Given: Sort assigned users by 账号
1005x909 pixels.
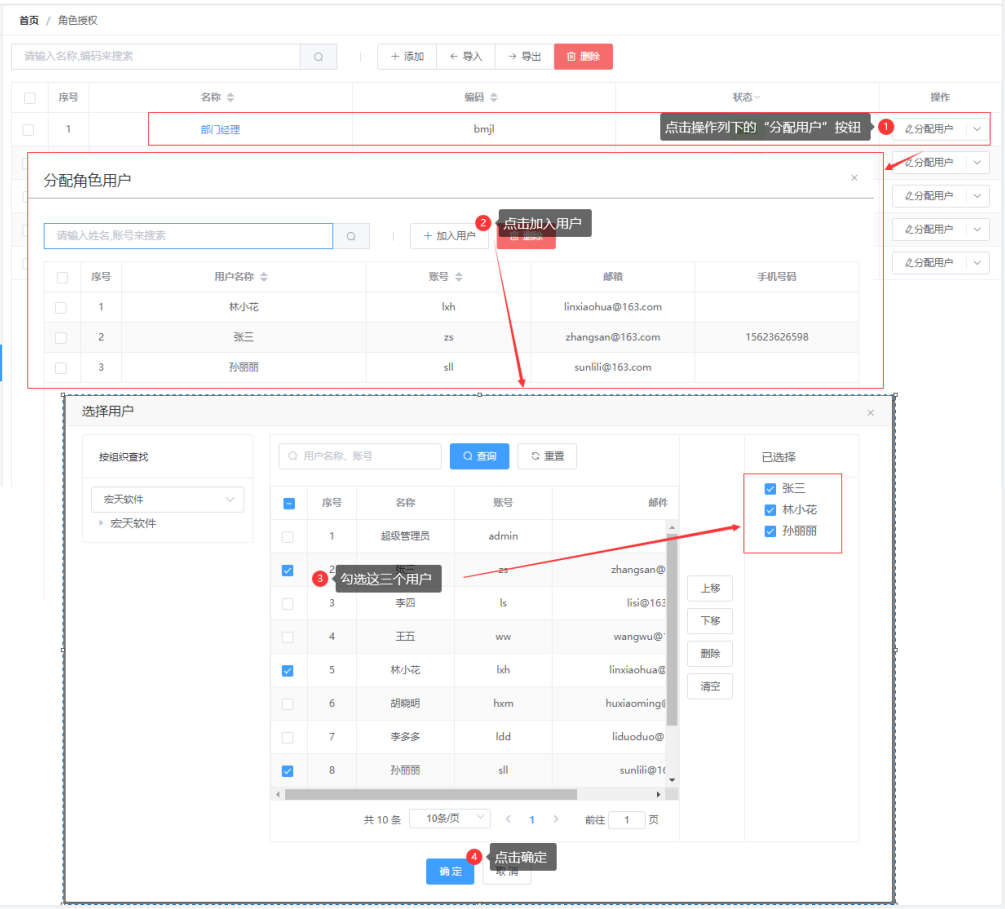Looking at the screenshot, I should click(x=459, y=277).
